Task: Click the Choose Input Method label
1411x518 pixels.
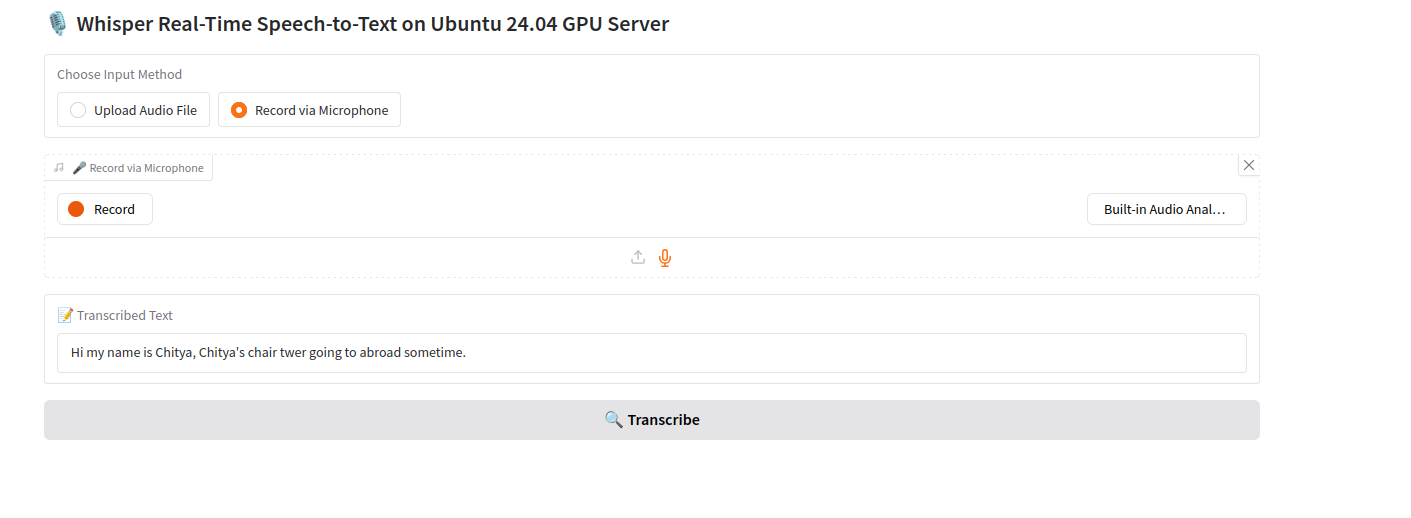Action: 119,74
